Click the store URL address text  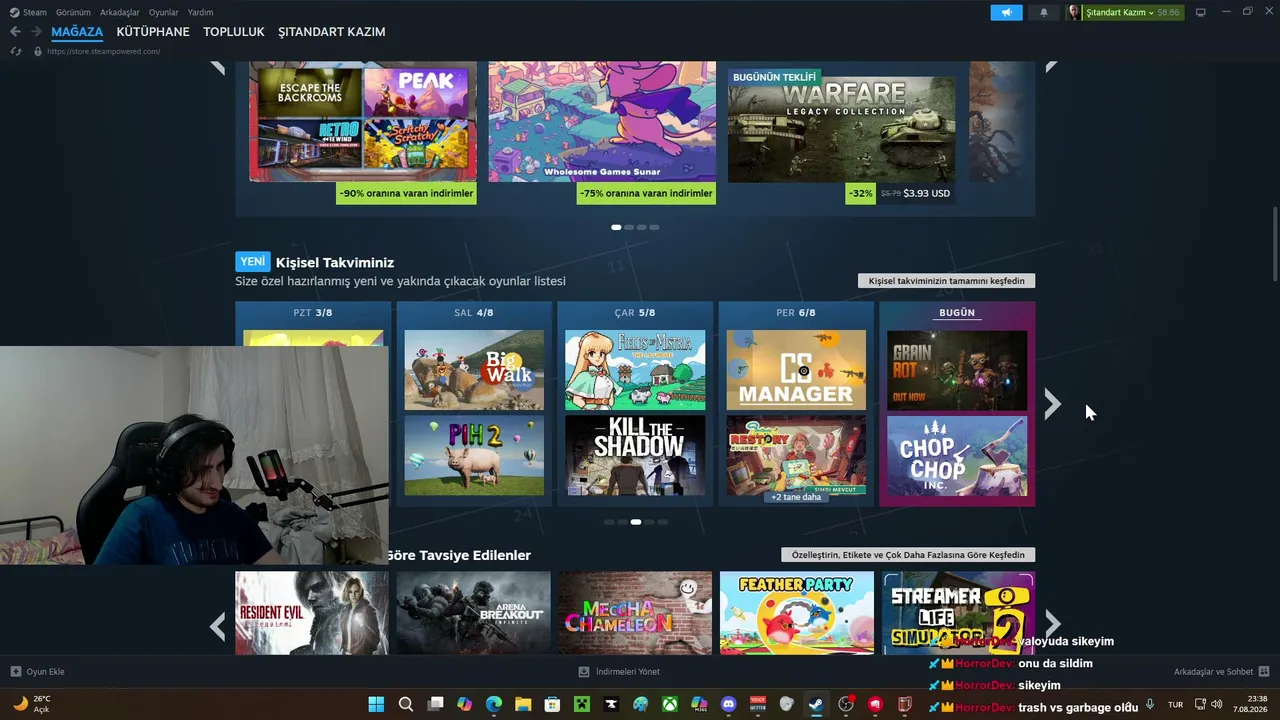(104, 51)
